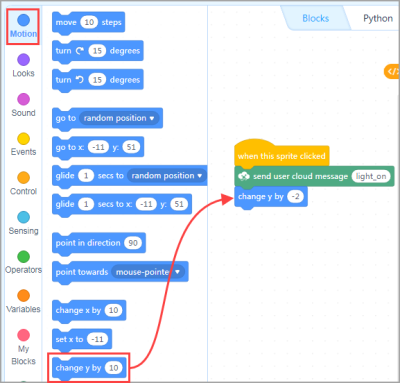Screen dimensions: 400x383
Task: Select the Motion category circle
Action: click(23, 20)
